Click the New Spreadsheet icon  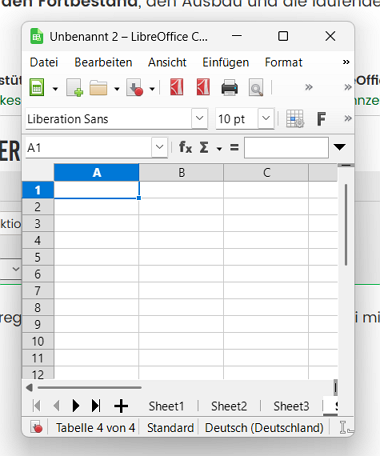click(37, 88)
